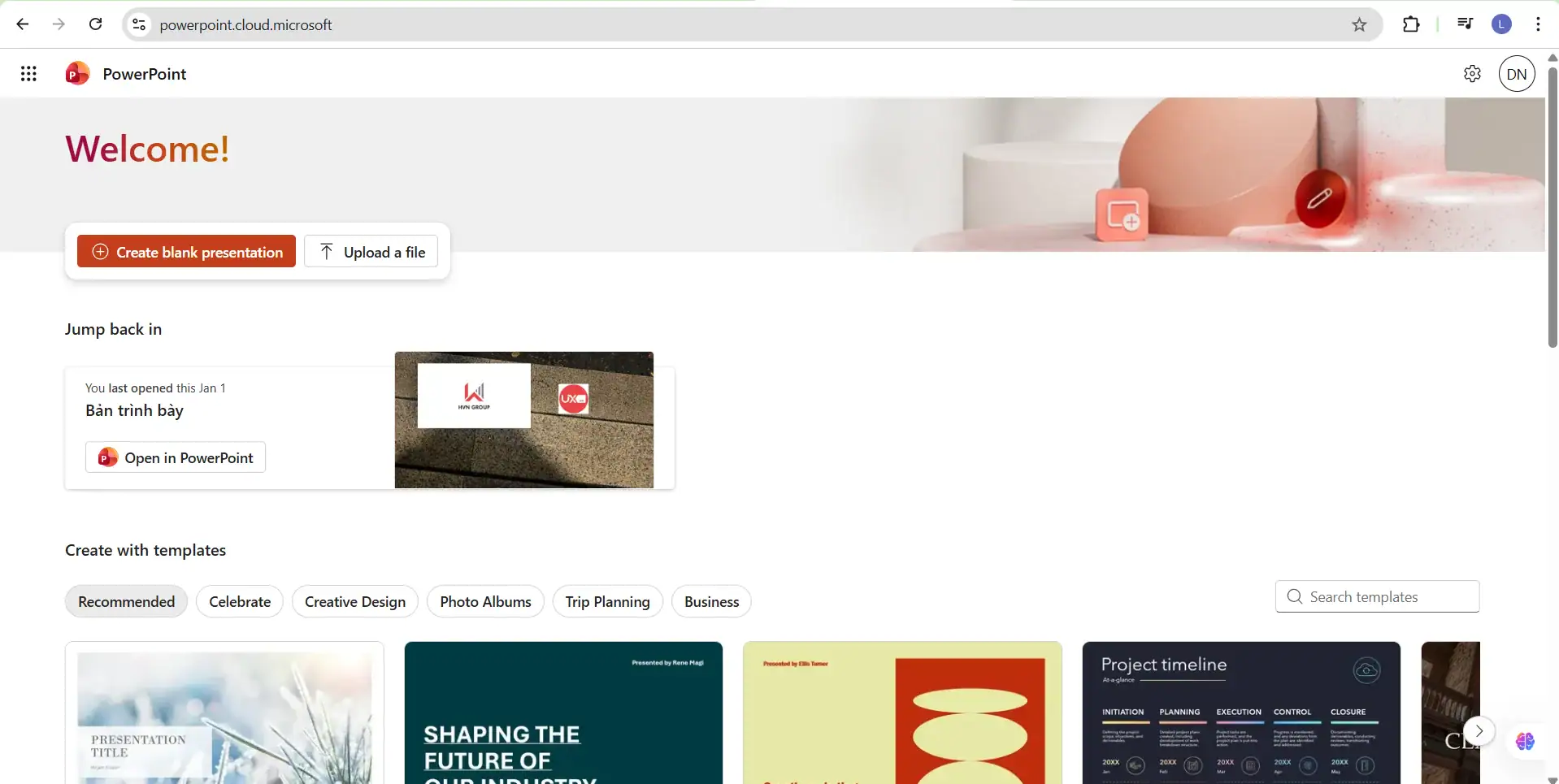The height and width of the screenshot is (784, 1559).
Task: Show the Business templates
Action: click(711, 601)
